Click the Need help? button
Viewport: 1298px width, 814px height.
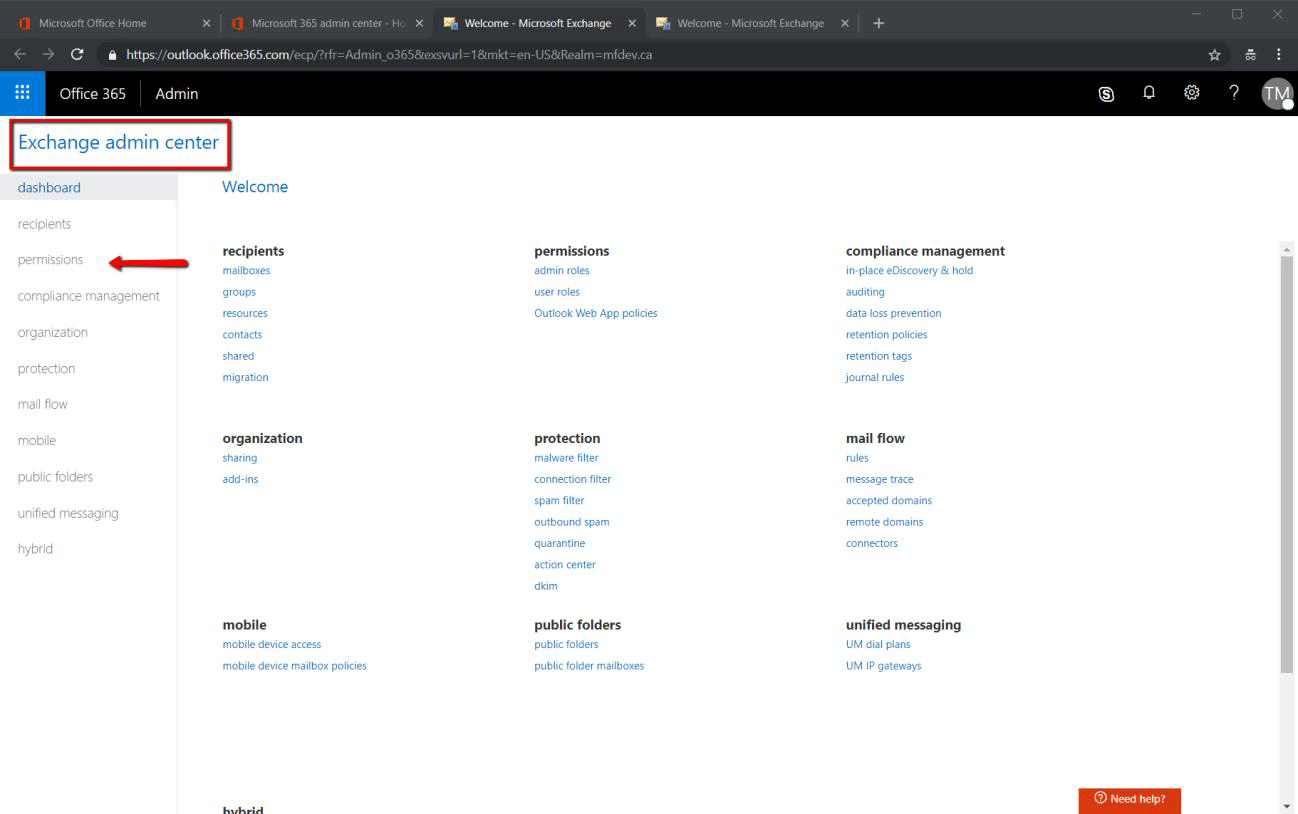1129,799
